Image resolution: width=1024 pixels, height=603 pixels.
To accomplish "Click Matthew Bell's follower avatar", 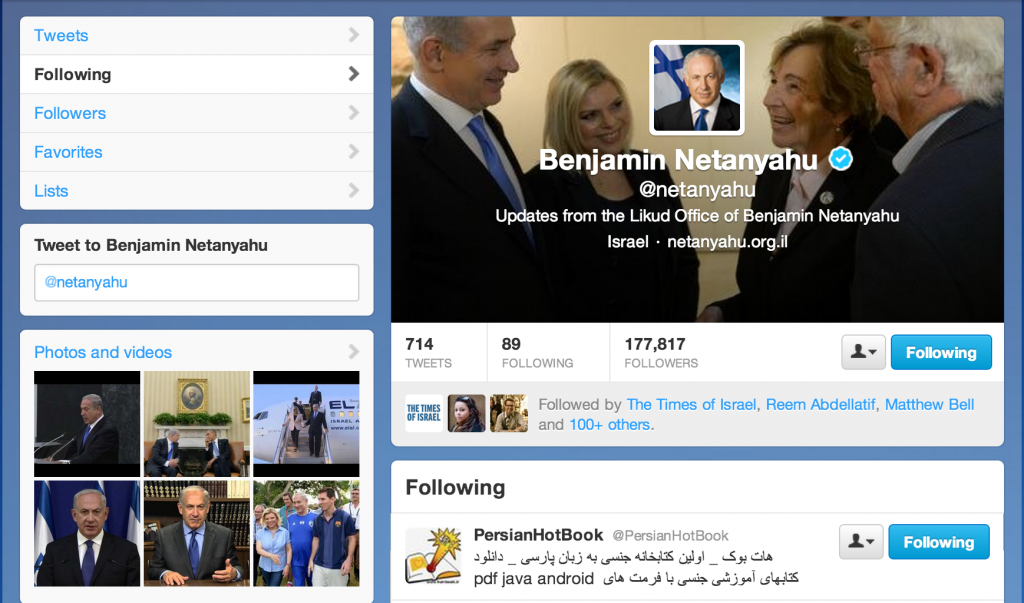I will click(x=509, y=413).
